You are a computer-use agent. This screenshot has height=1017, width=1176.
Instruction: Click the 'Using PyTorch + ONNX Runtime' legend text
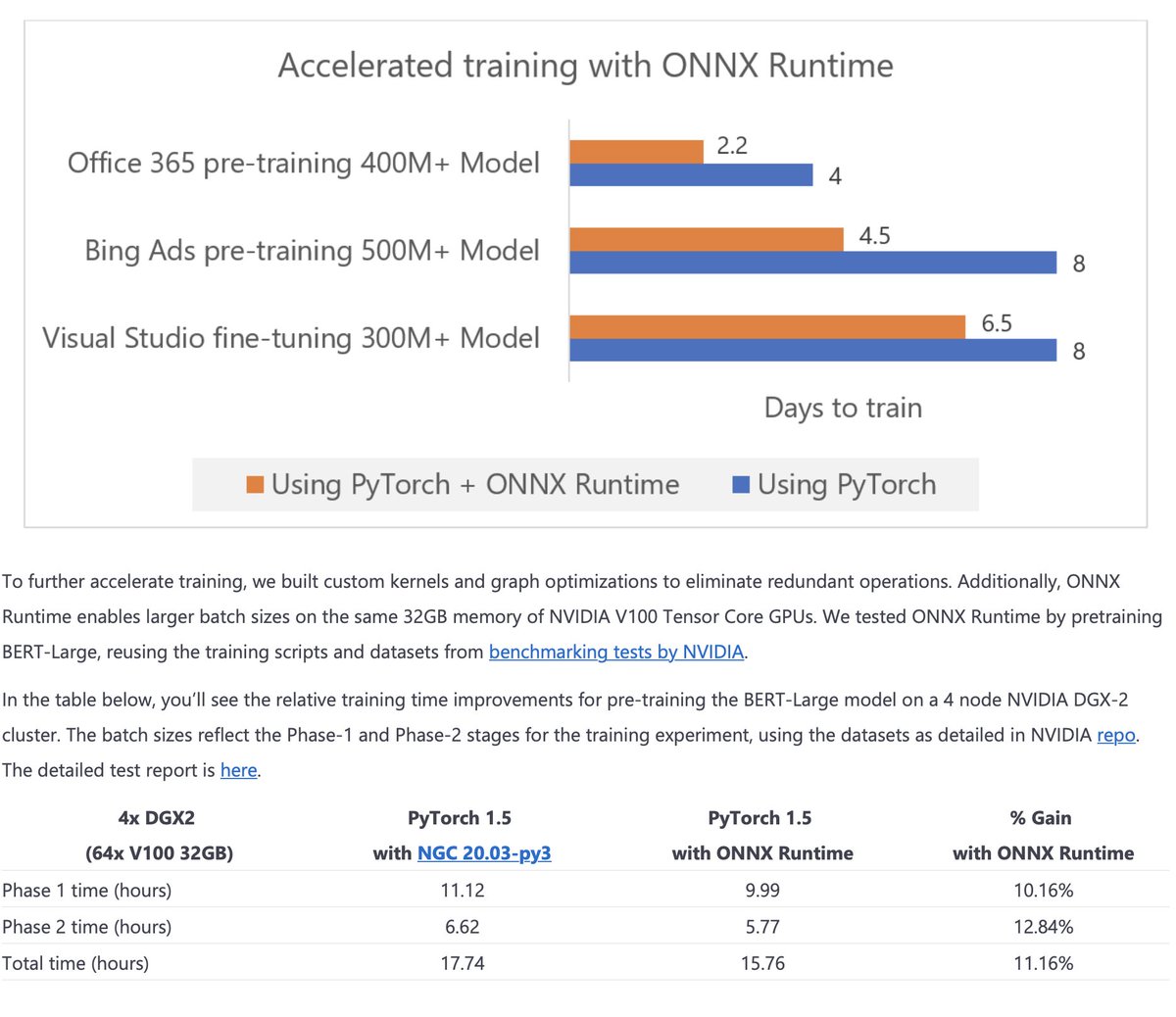[x=475, y=484]
